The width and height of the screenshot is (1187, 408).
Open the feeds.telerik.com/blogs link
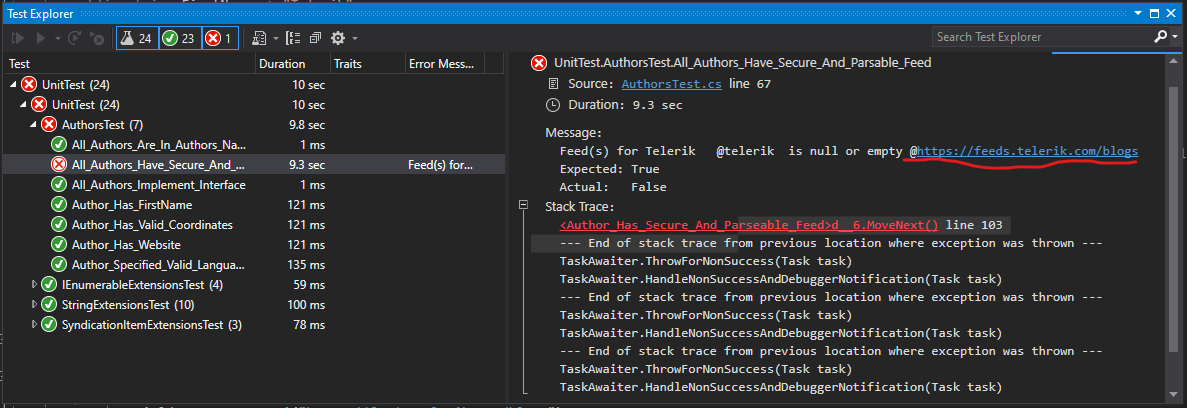click(1027, 151)
